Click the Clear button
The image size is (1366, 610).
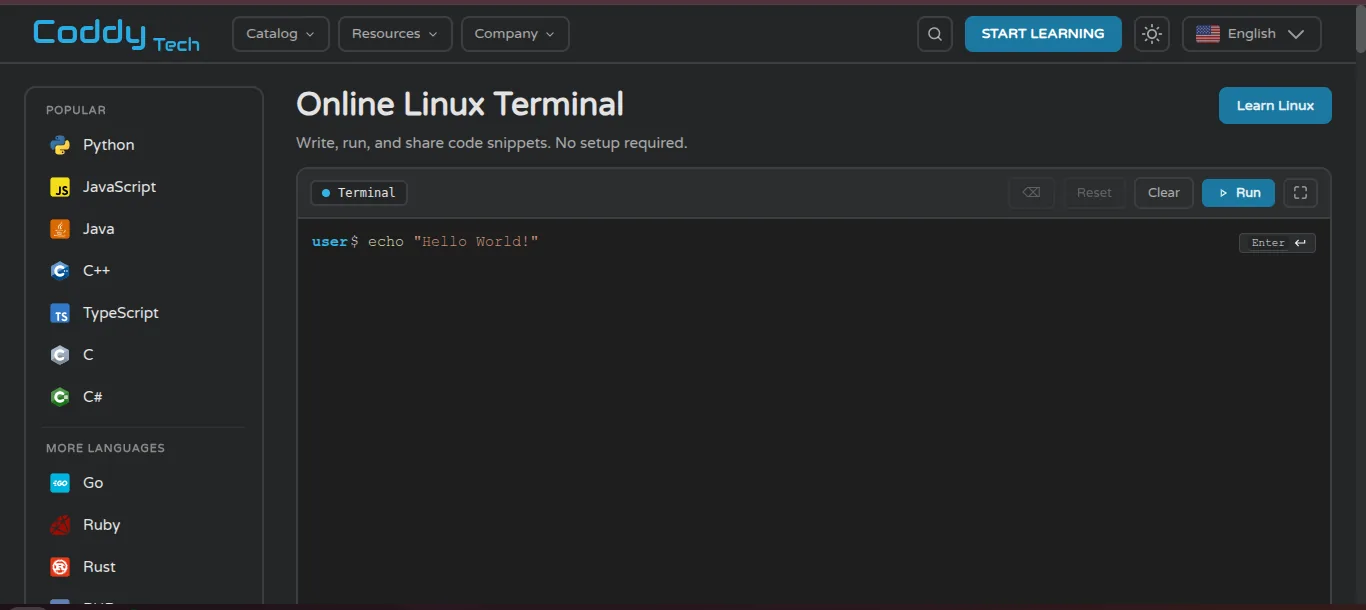pos(1164,193)
